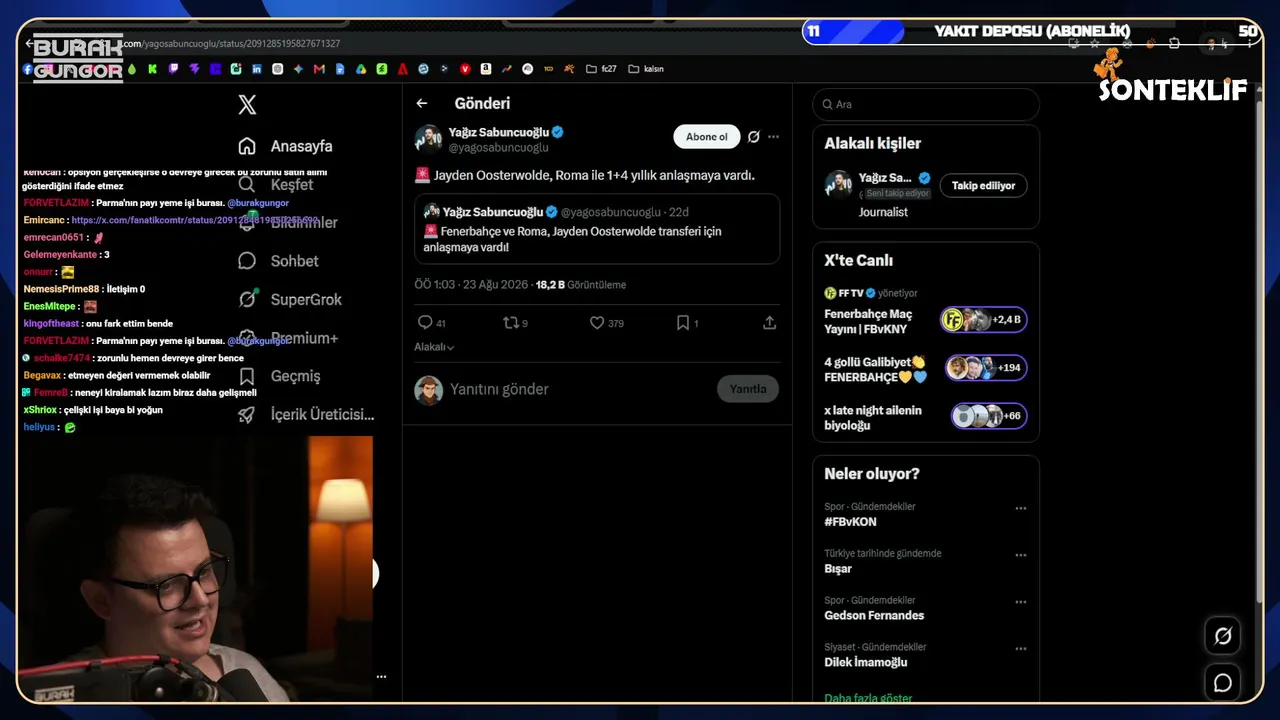Open the Adobe bookmark icon
The height and width of the screenshot is (720, 1280).
[402, 69]
